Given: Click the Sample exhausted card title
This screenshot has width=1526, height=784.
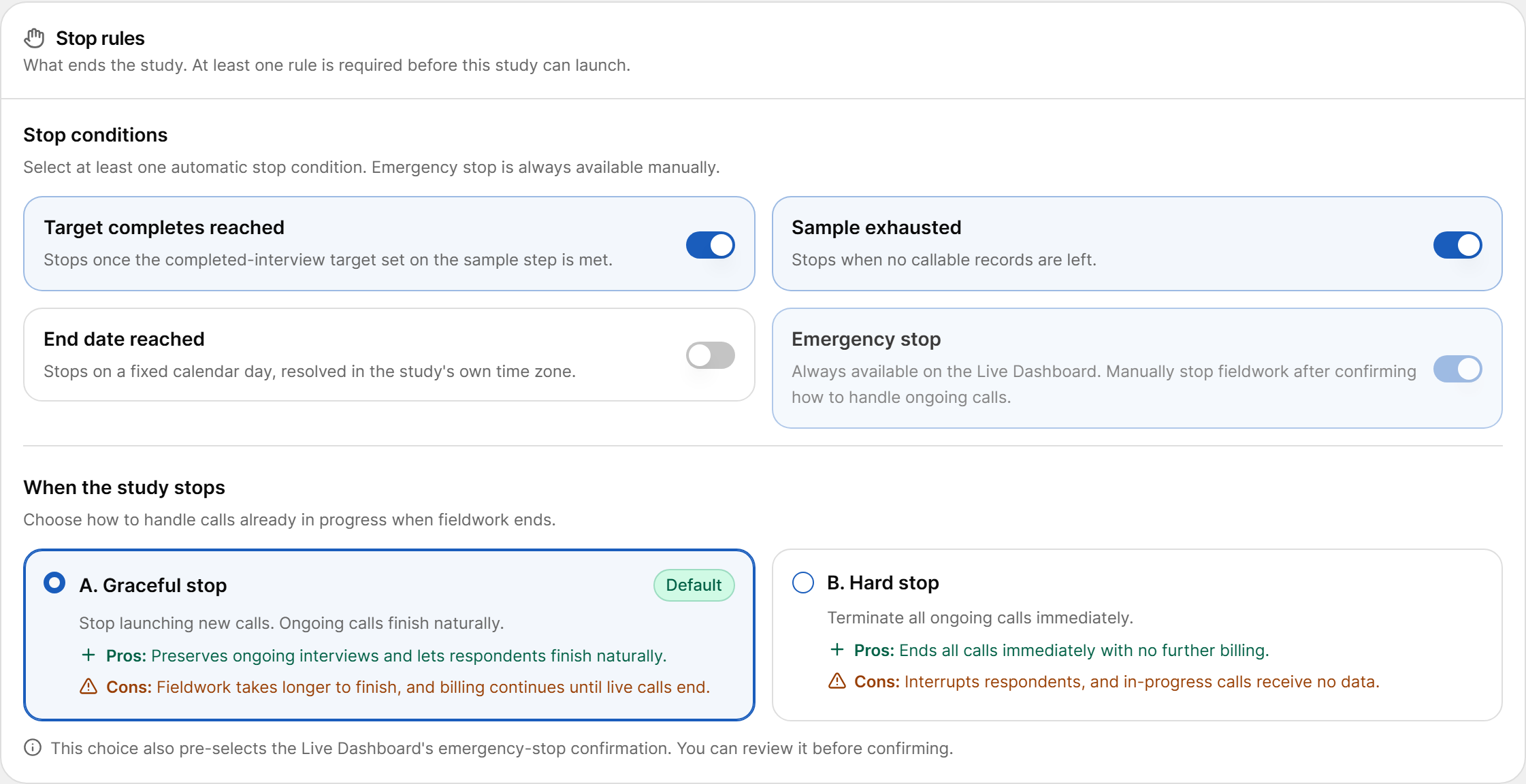Looking at the screenshot, I should pos(877,227).
